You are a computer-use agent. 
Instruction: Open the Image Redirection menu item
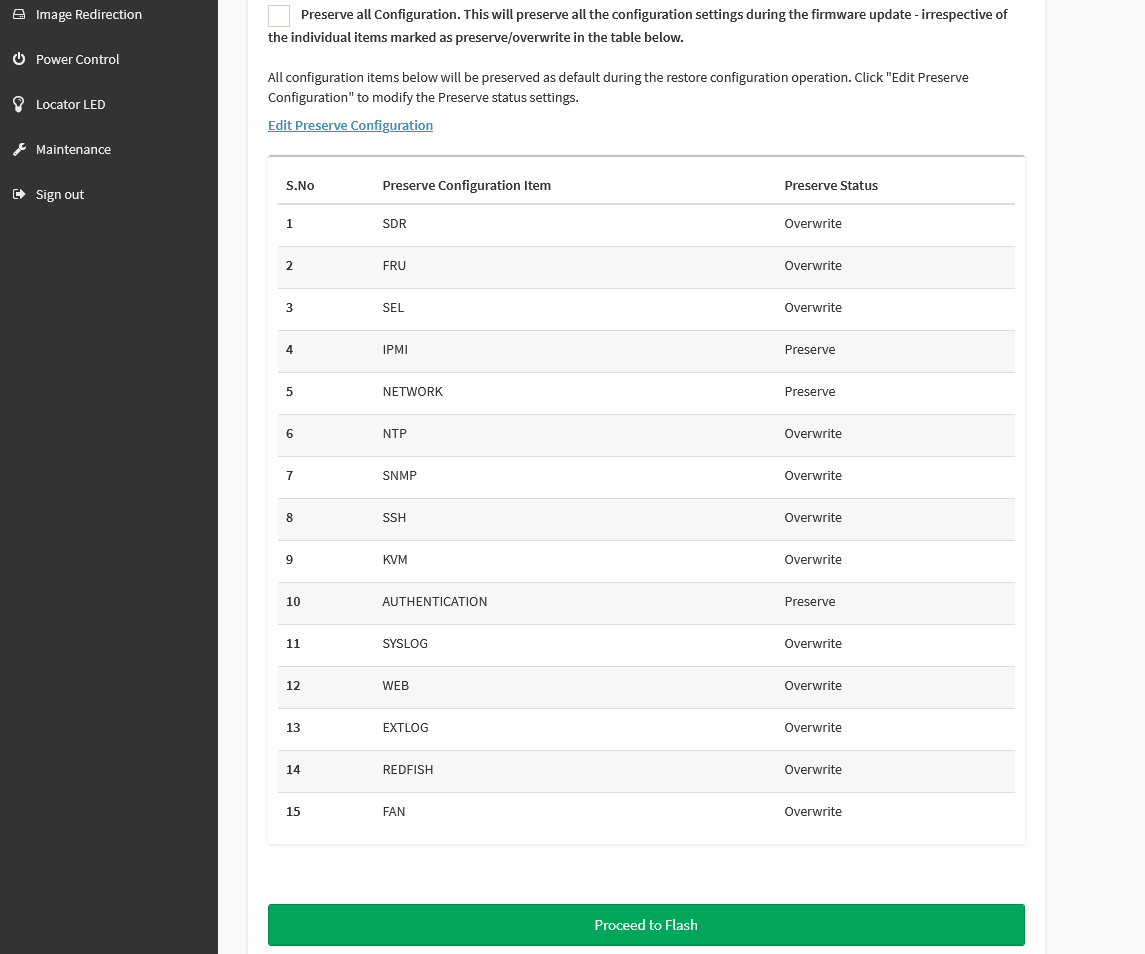[88, 15]
